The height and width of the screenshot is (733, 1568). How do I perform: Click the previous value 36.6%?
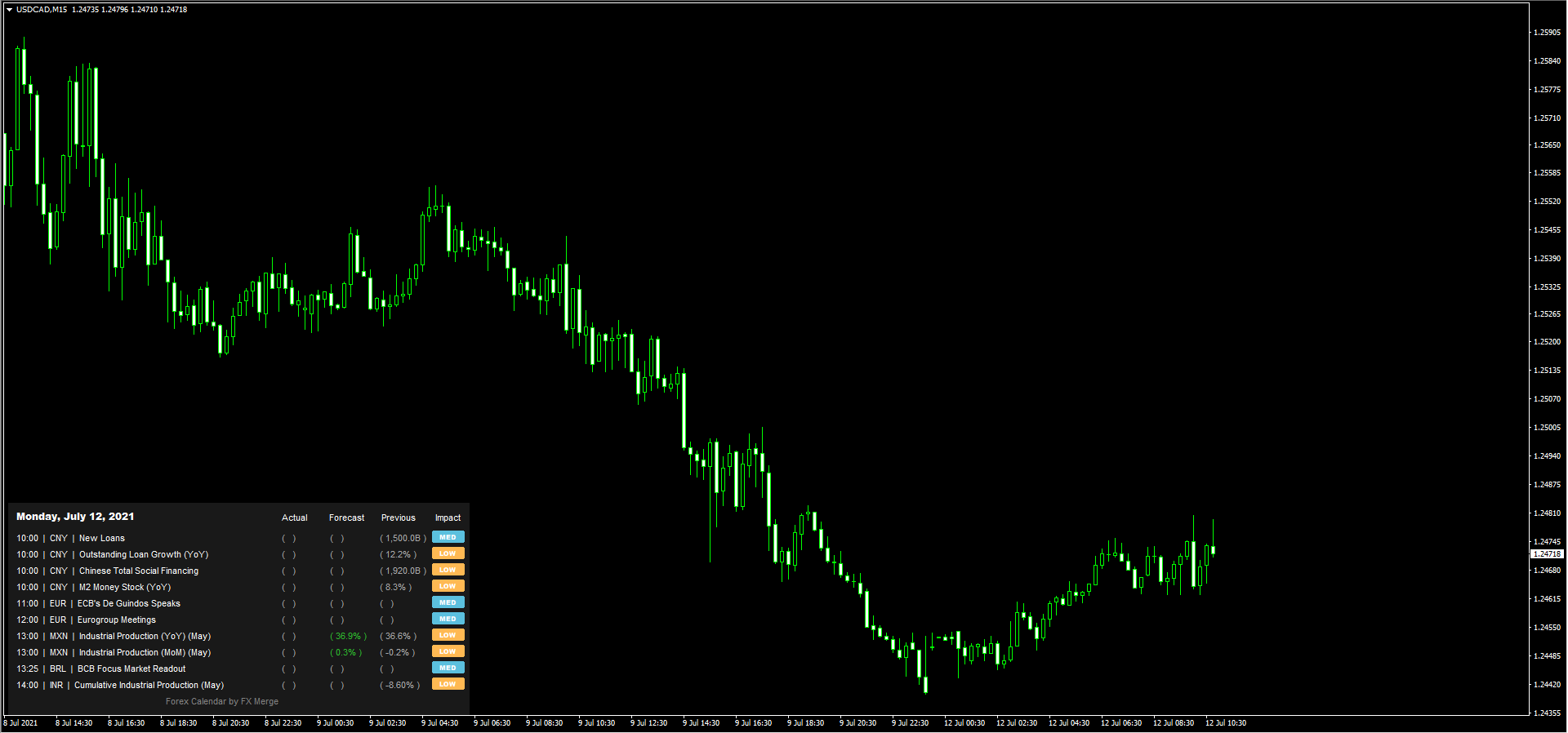click(x=399, y=637)
